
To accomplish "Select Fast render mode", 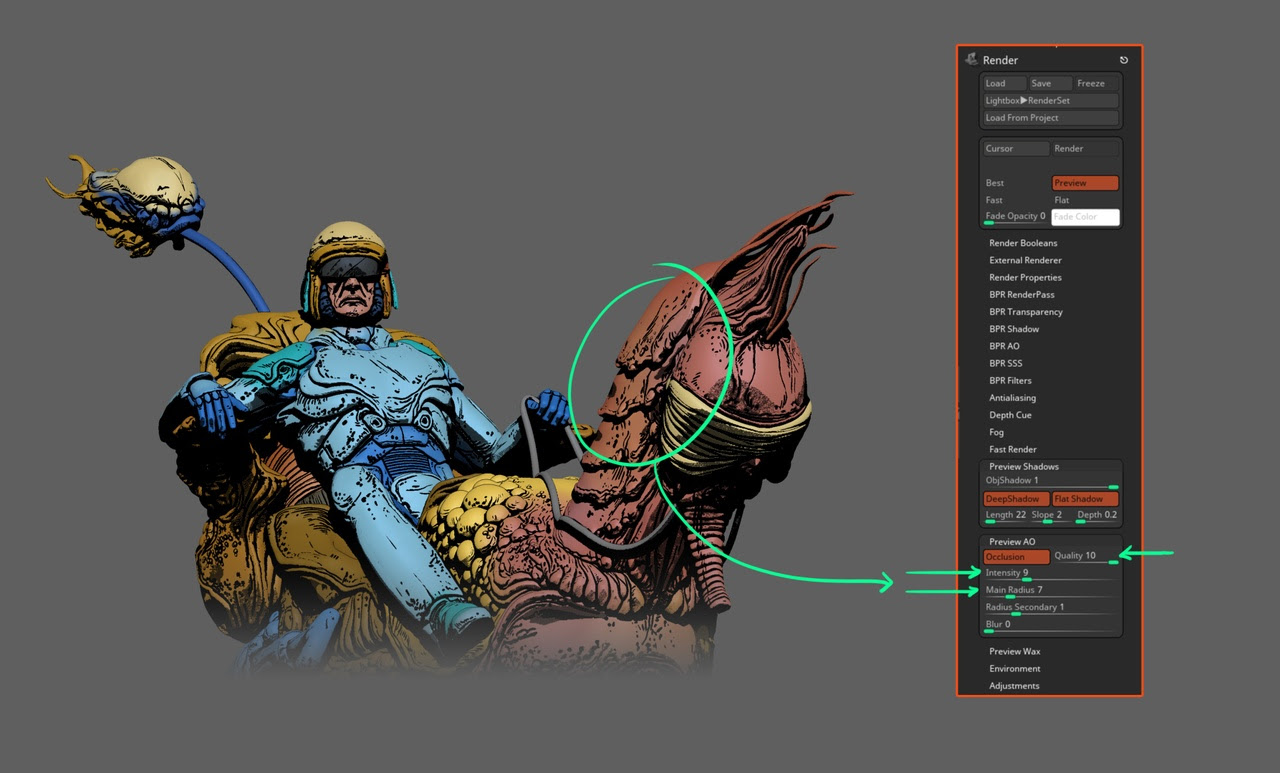I will coord(1016,200).
